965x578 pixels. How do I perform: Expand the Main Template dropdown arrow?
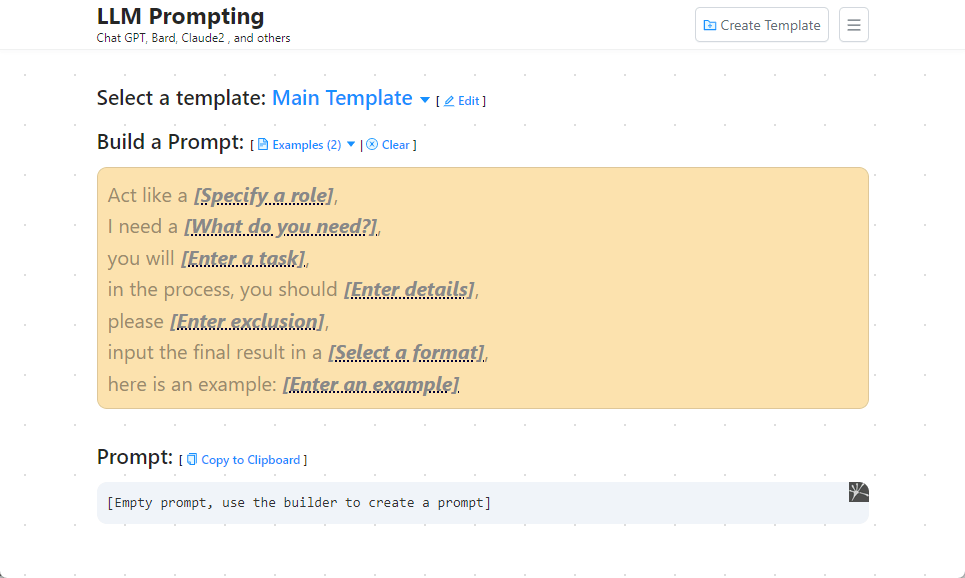(425, 100)
